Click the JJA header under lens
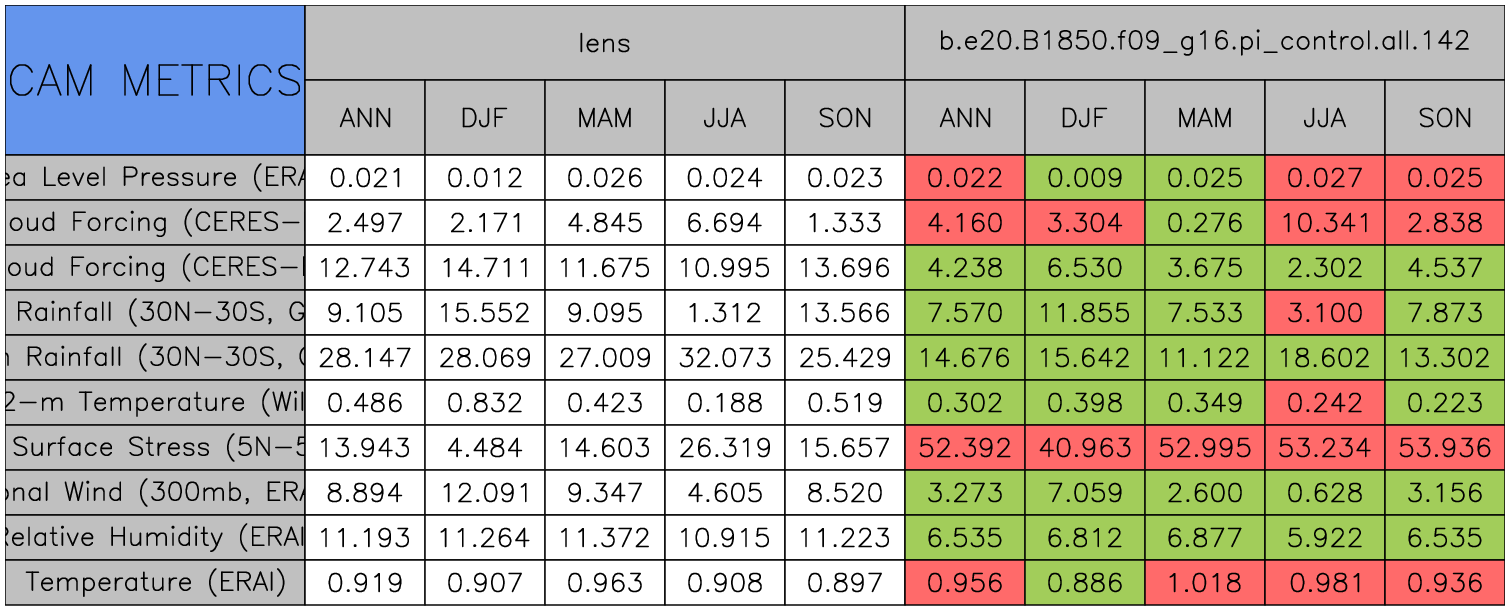This screenshot has width=1510, height=611. [x=724, y=118]
